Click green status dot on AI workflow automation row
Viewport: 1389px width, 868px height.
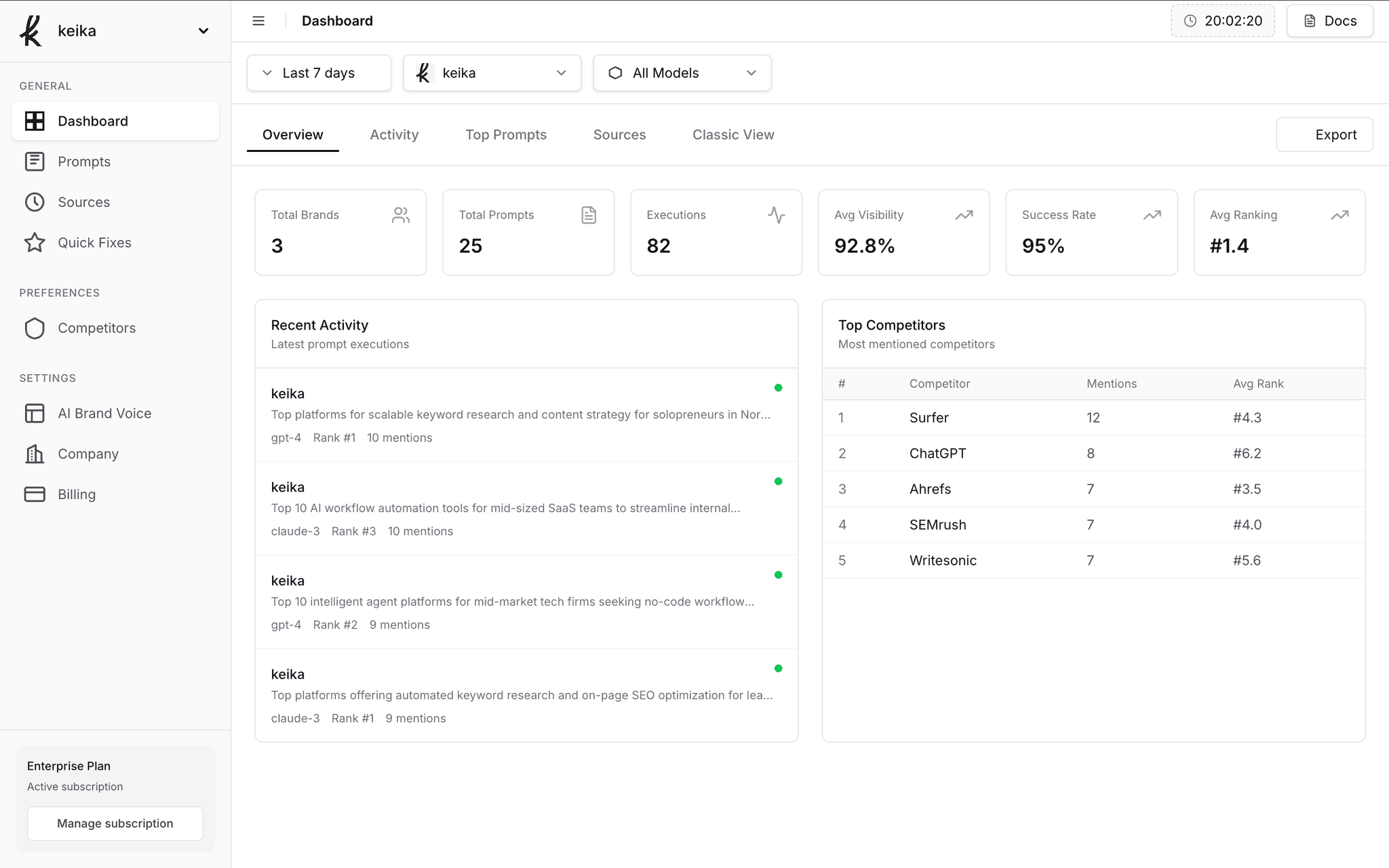[x=779, y=481]
